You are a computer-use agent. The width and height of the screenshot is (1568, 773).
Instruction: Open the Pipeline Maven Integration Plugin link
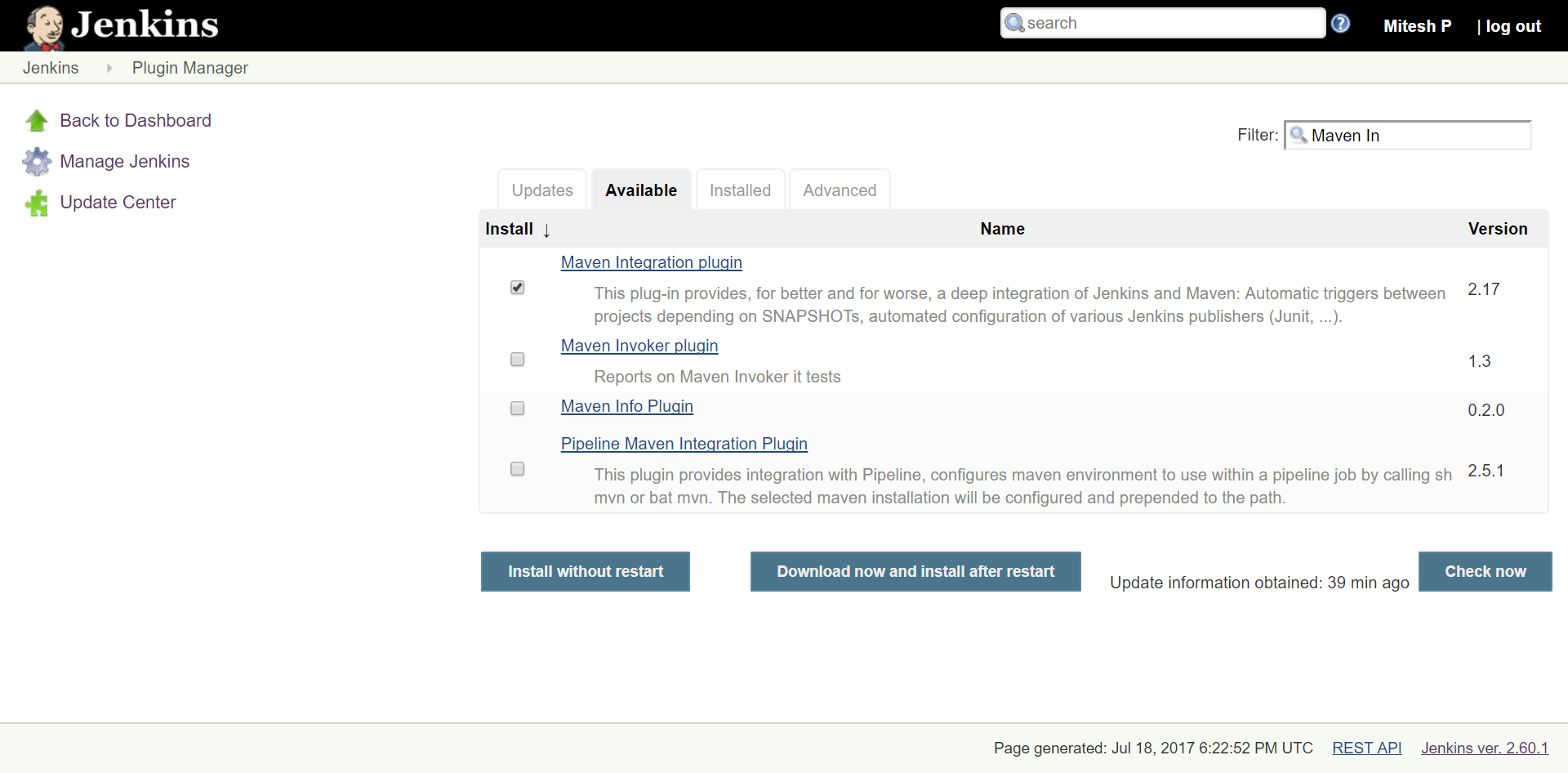[684, 444]
